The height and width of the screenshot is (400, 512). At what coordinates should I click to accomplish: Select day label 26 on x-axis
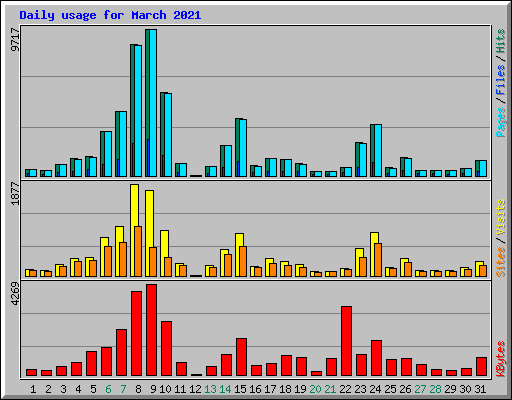click(405, 389)
